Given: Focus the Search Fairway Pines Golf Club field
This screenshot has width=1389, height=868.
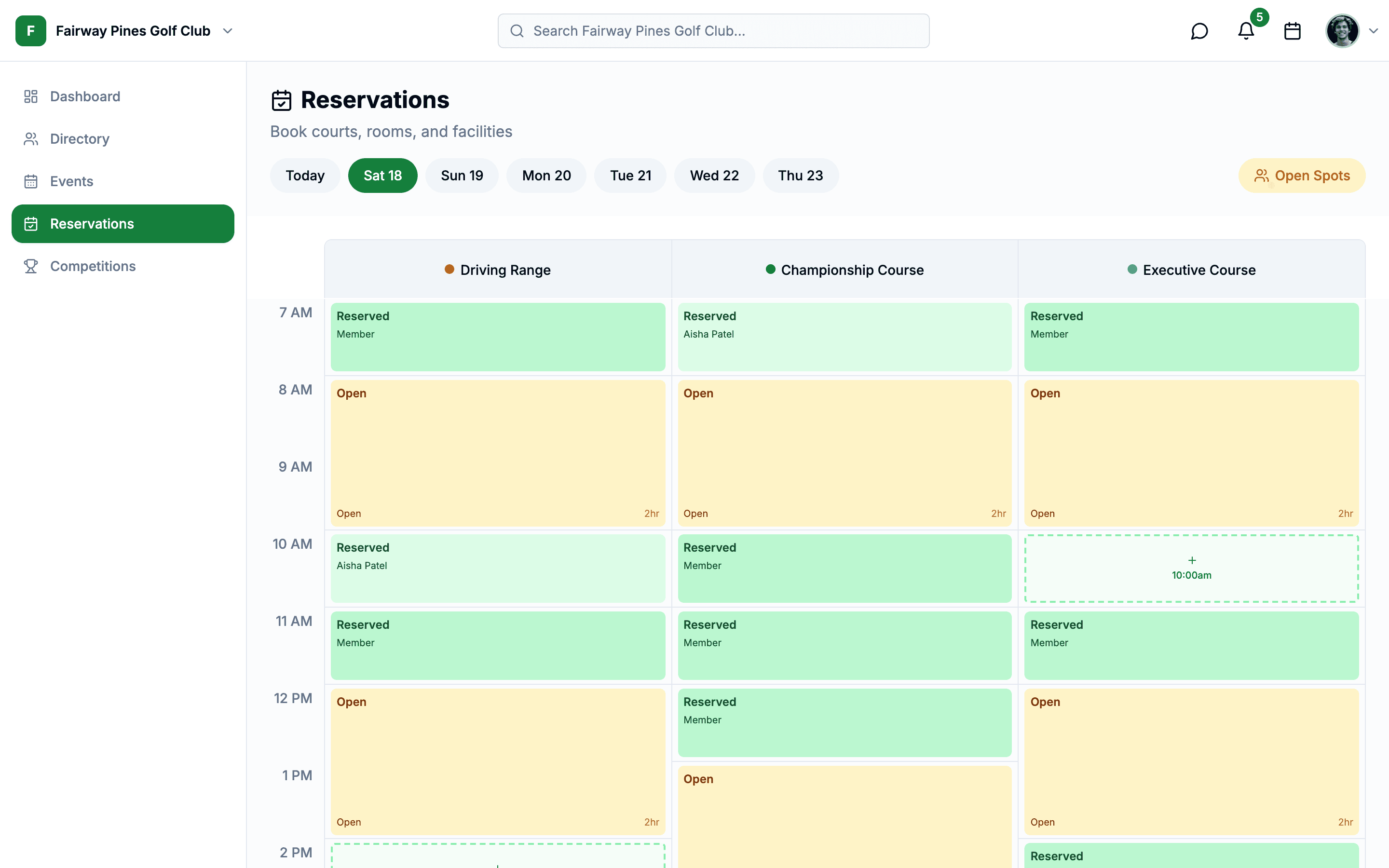Looking at the screenshot, I should point(713,31).
